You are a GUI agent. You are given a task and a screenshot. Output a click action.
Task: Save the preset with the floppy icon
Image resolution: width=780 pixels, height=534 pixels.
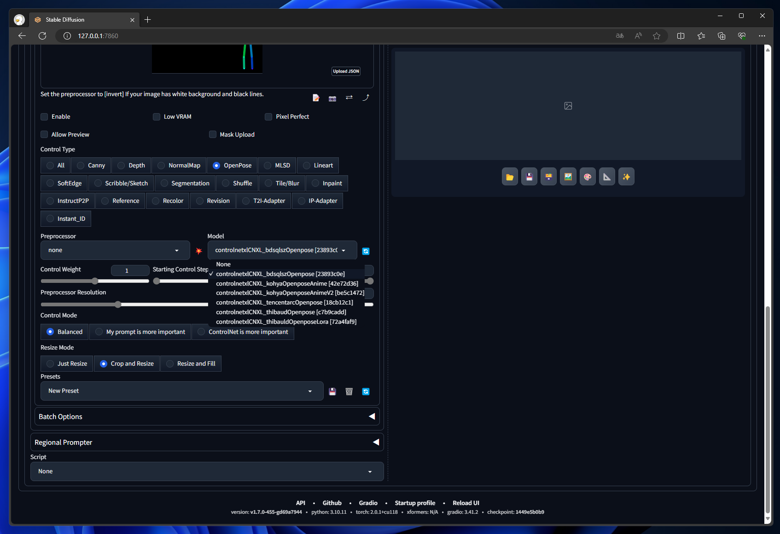coord(332,392)
